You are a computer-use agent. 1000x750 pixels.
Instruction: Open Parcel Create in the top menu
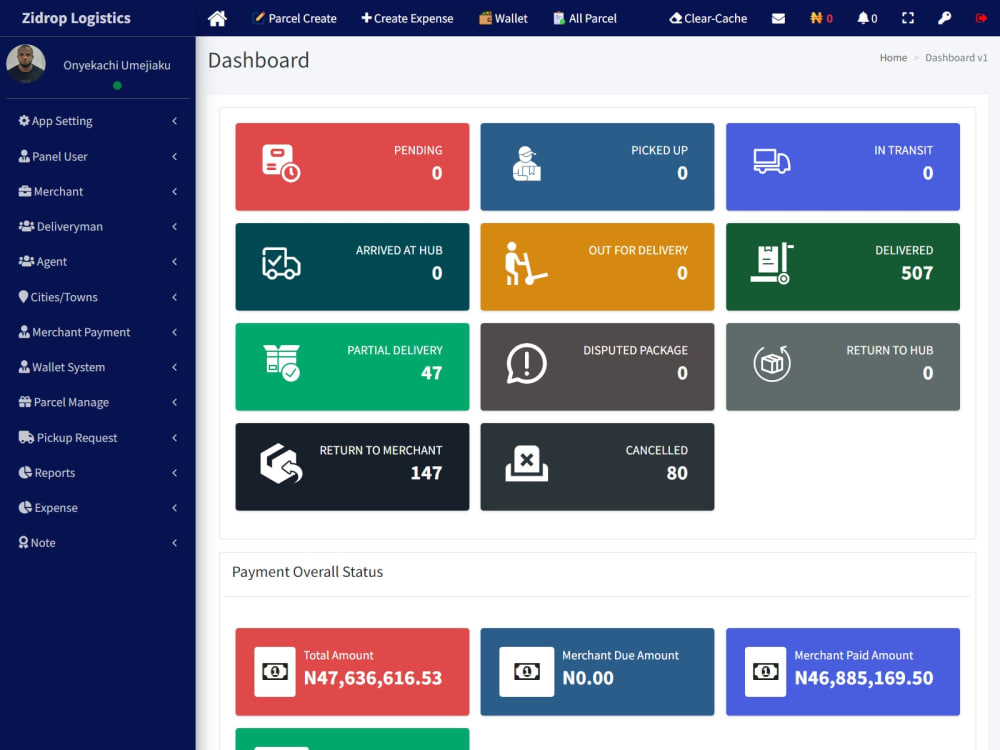(x=295, y=18)
